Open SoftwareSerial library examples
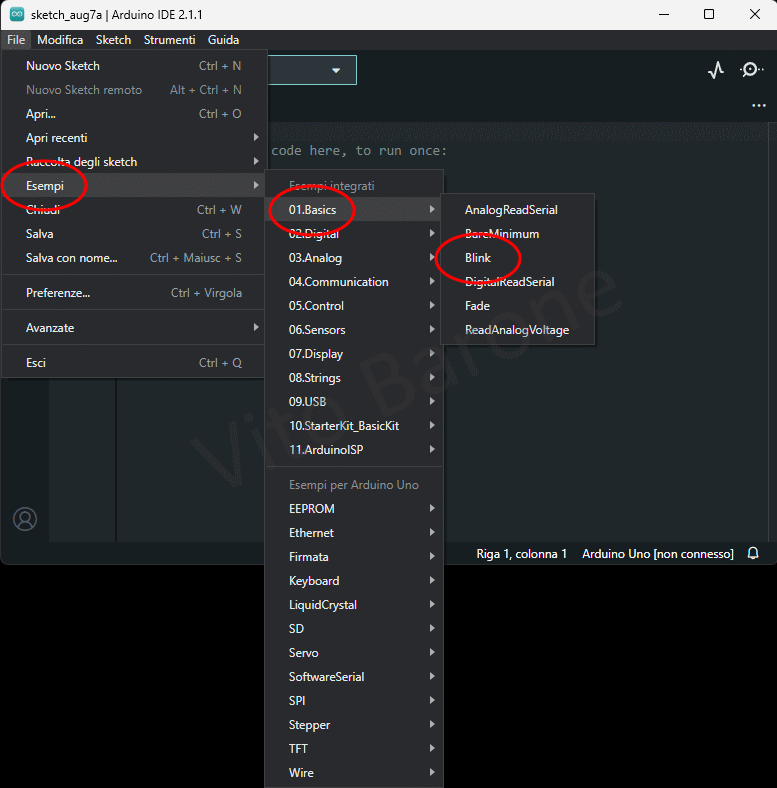 (354, 677)
